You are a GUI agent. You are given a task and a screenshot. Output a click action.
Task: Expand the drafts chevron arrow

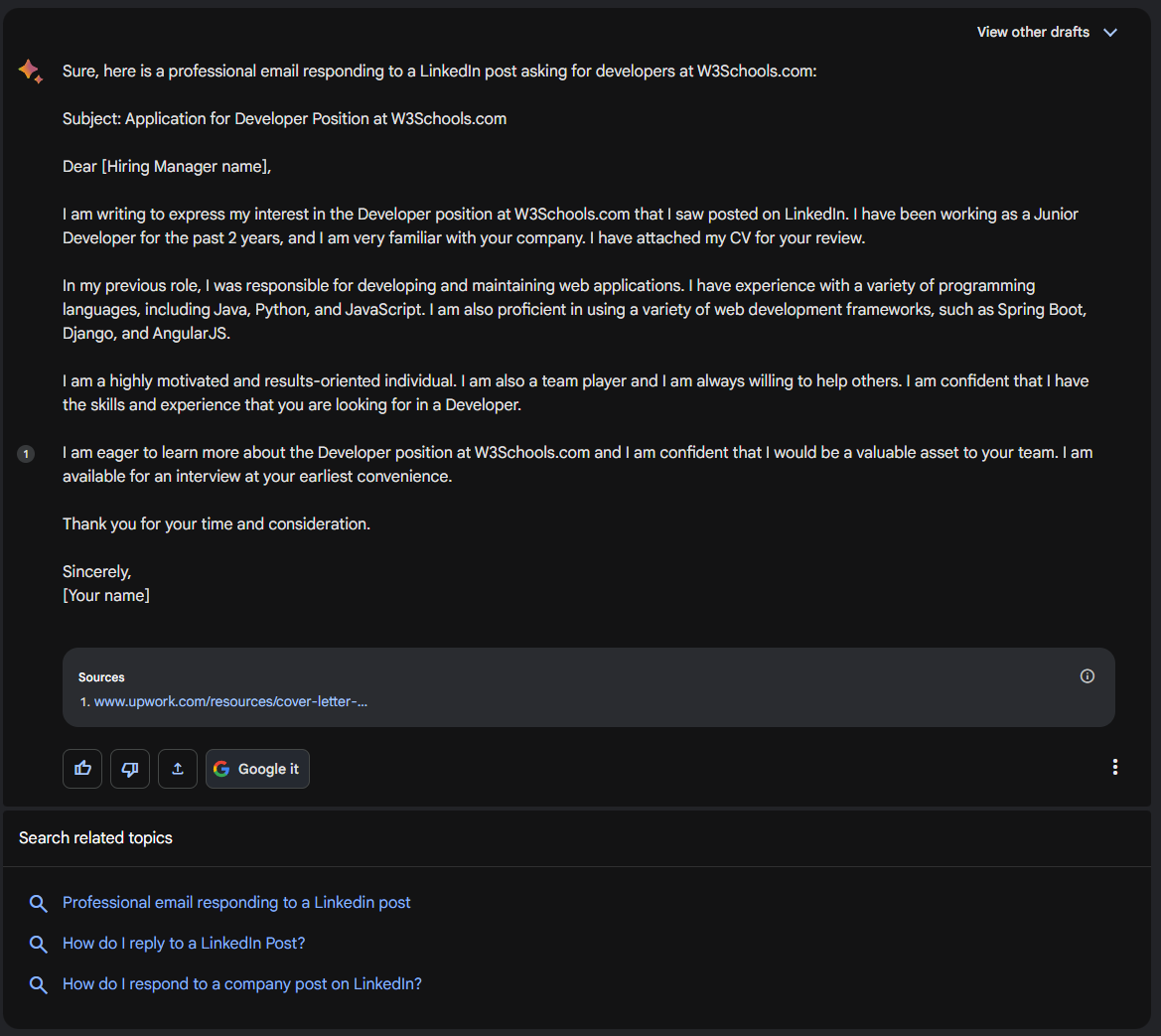[x=1110, y=33]
